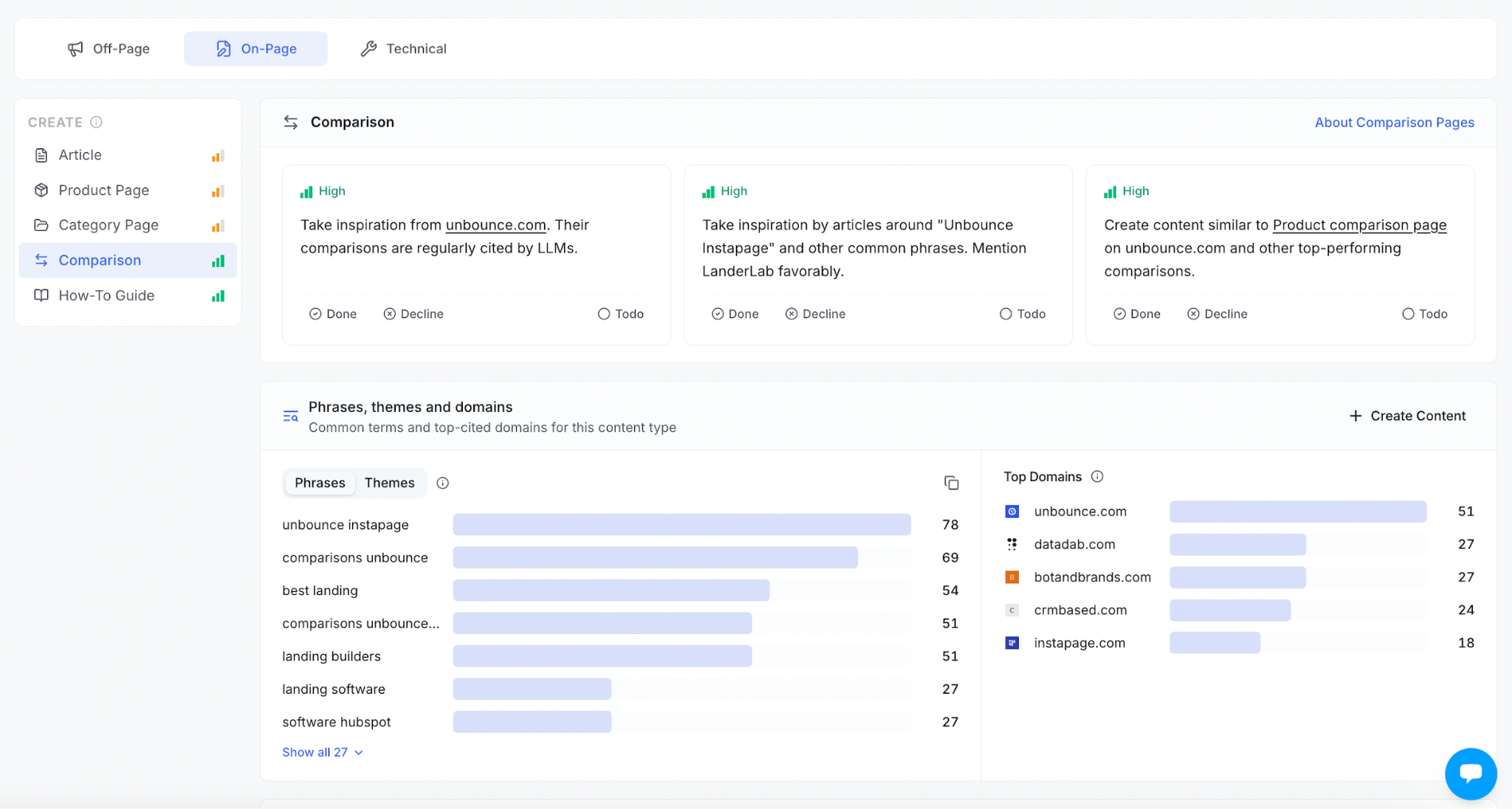
Task: Click the megaphone icon on Off-Page tab
Action: point(75,49)
